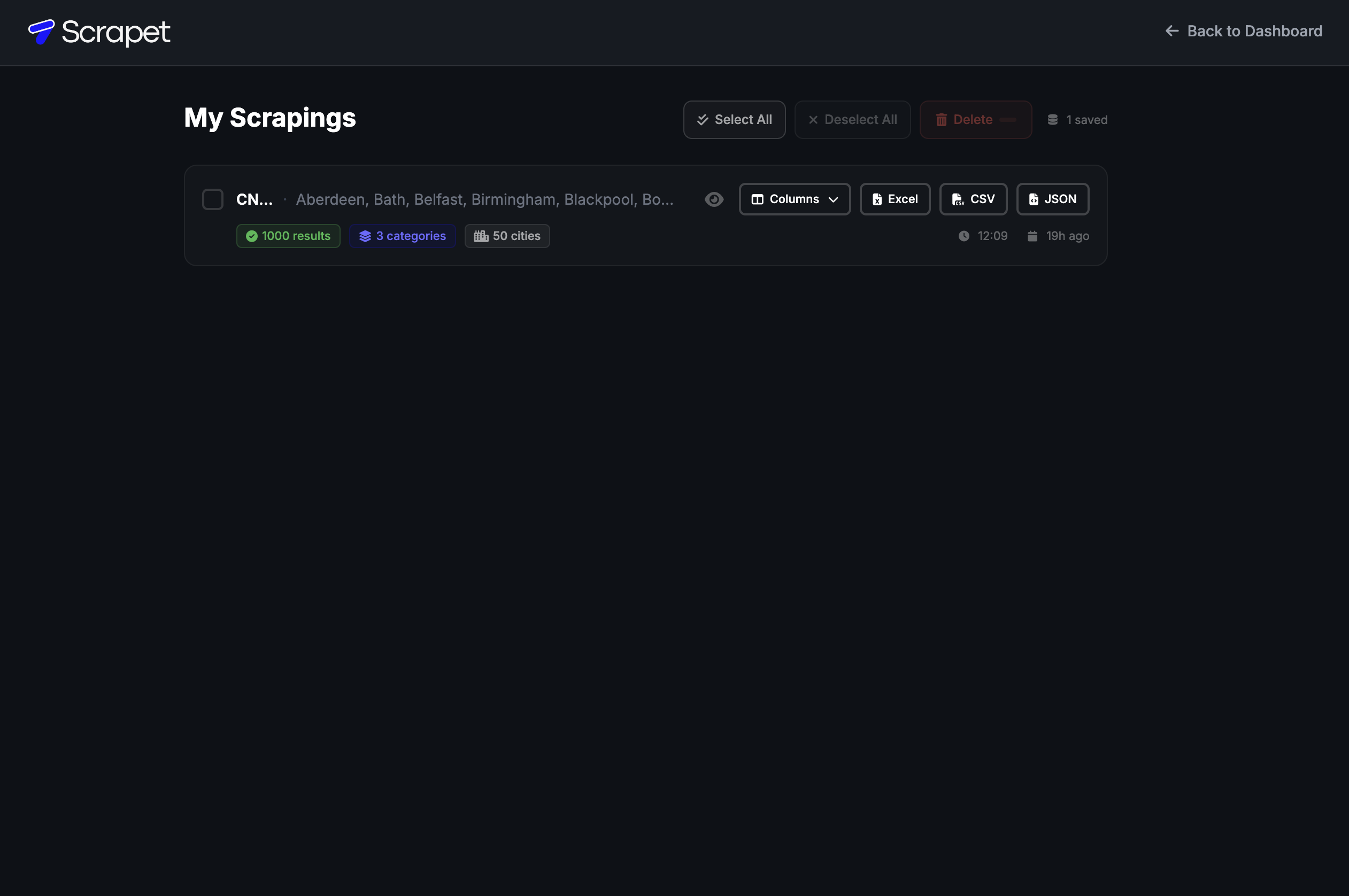Click the trash icon on Delete
The width and height of the screenshot is (1349, 896).
tap(941, 120)
